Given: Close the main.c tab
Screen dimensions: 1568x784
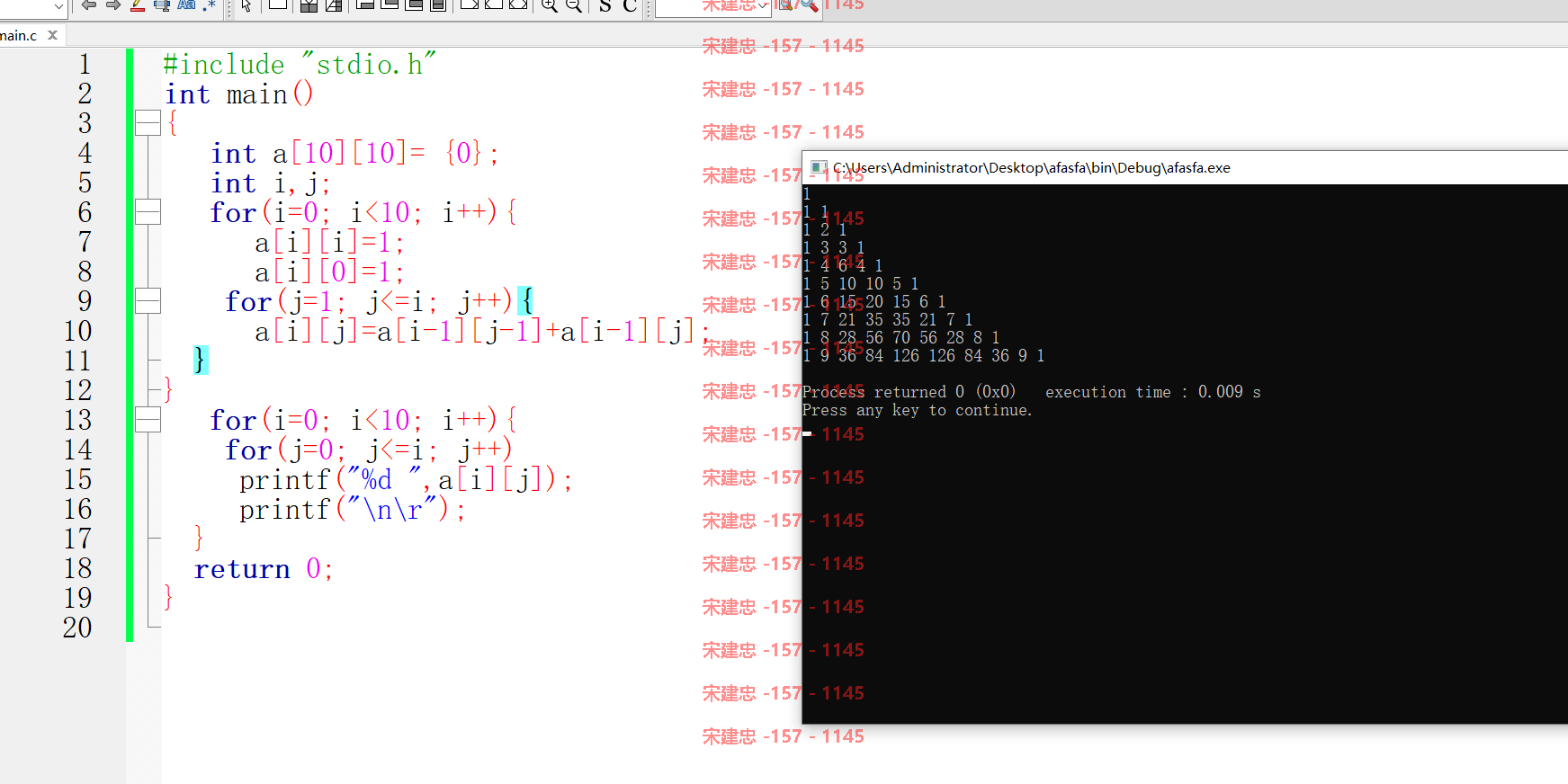Looking at the screenshot, I should point(53,35).
